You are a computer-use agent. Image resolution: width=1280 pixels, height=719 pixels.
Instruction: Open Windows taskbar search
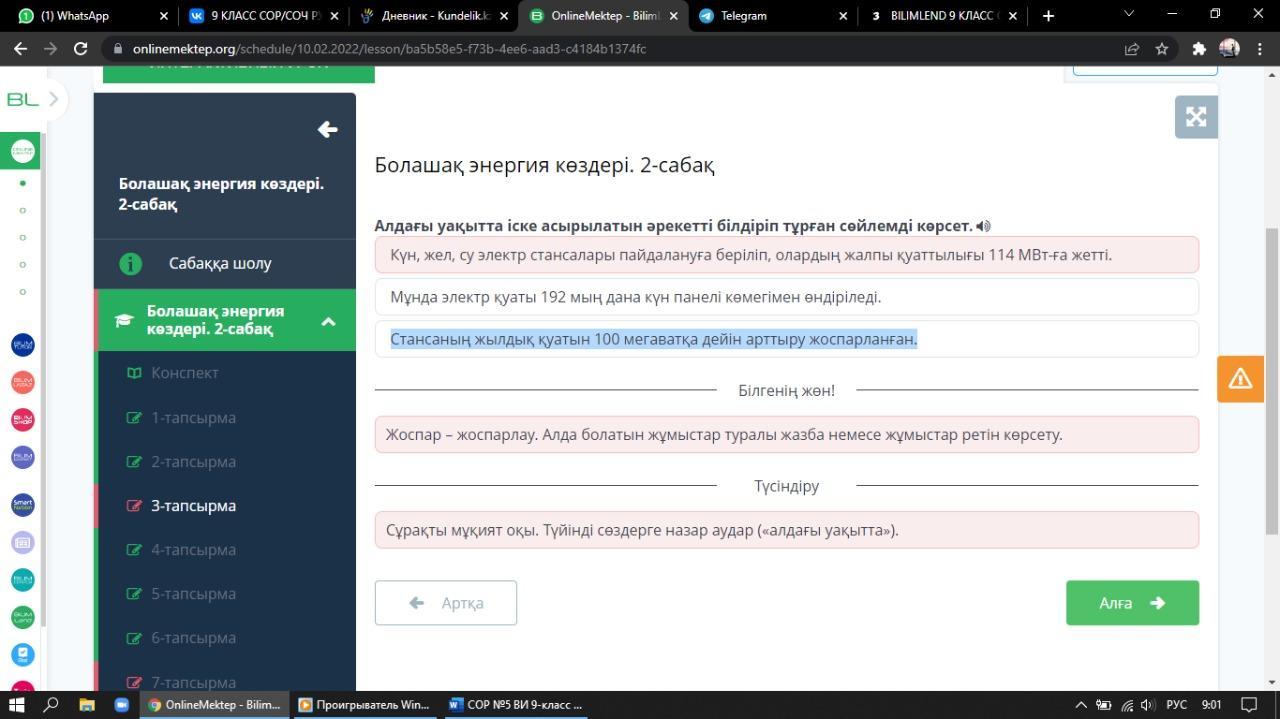pyautogui.click(x=52, y=705)
